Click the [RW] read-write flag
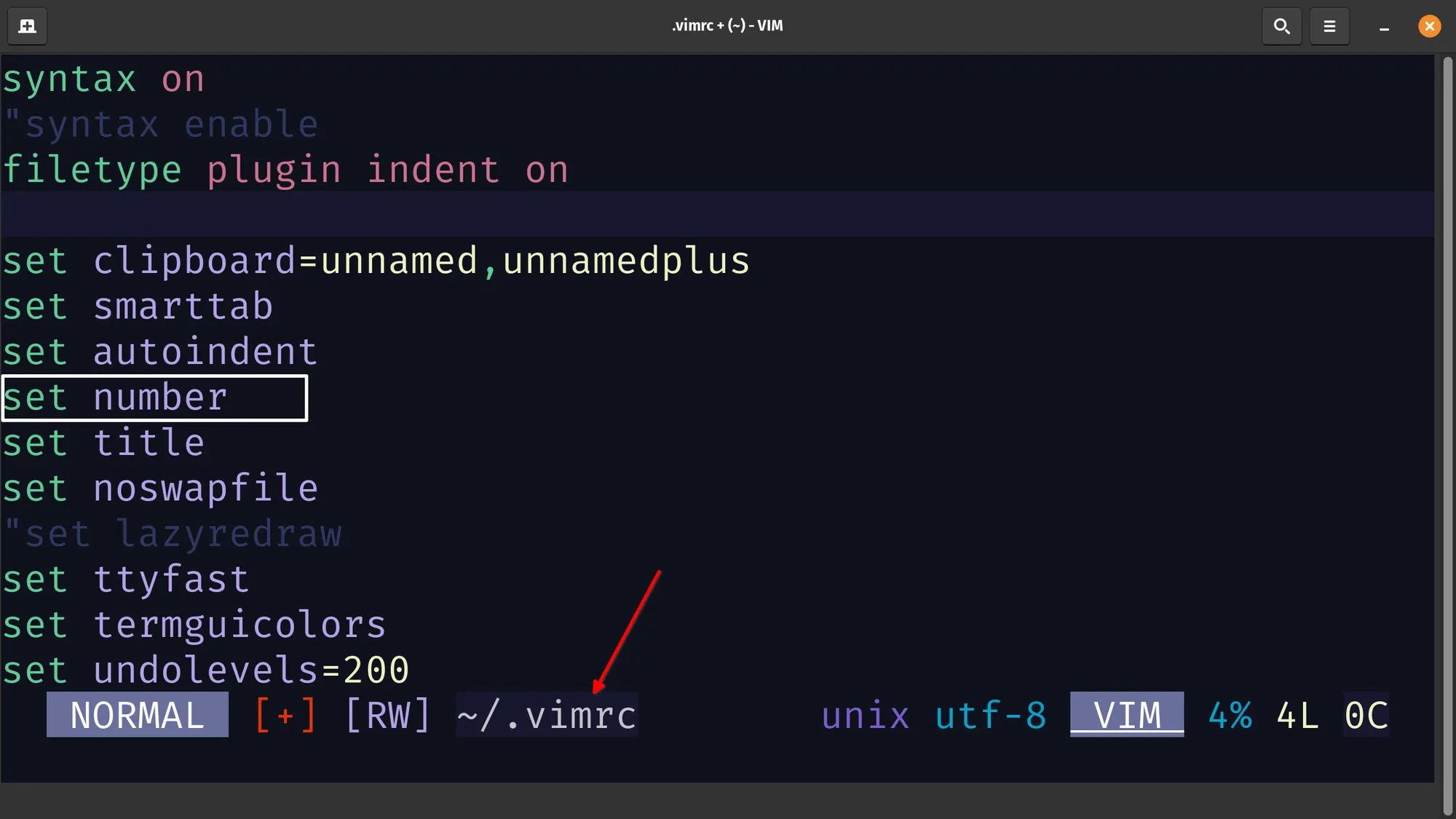This screenshot has width=1456, height=819. 388,715
